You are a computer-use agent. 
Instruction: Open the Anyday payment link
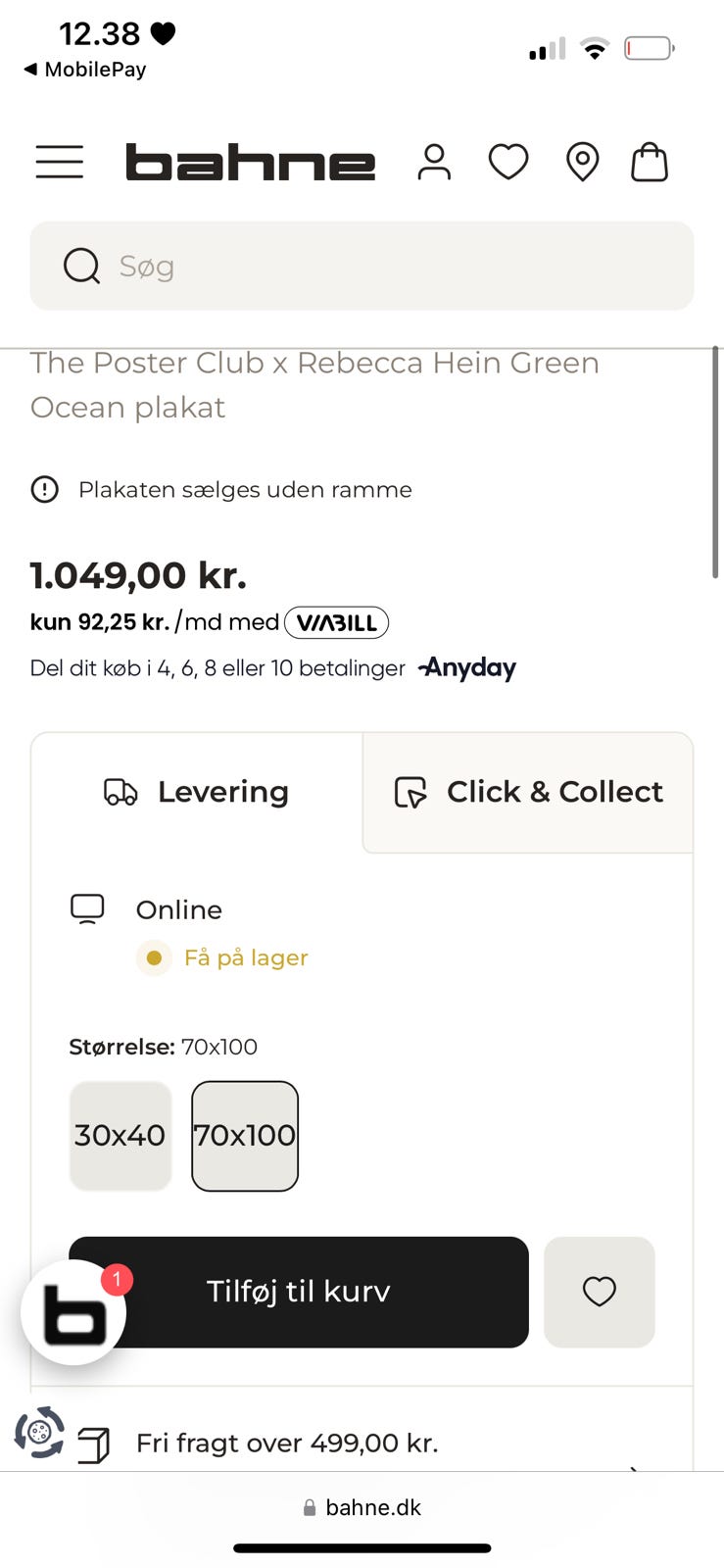point(467,668)
